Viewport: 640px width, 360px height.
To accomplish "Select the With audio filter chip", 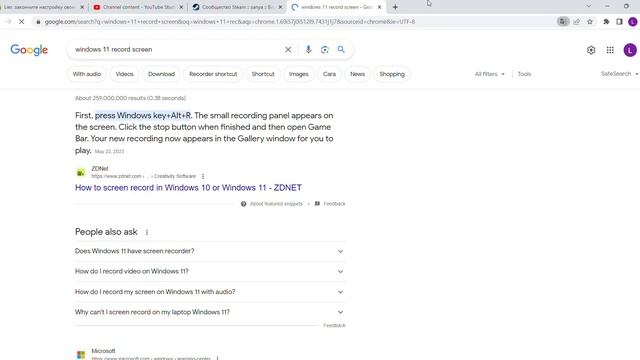I will coord(87,74).
